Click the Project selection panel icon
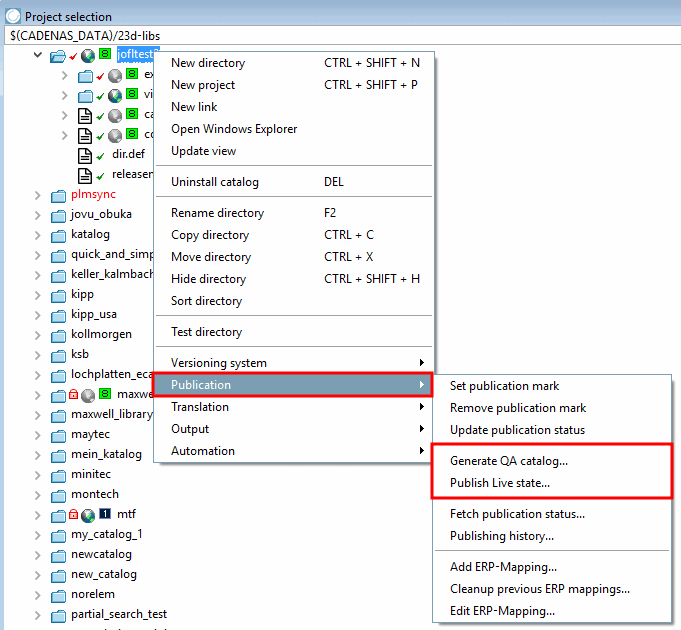Screen dimensions: 681x630 click(x=13, y=16)
